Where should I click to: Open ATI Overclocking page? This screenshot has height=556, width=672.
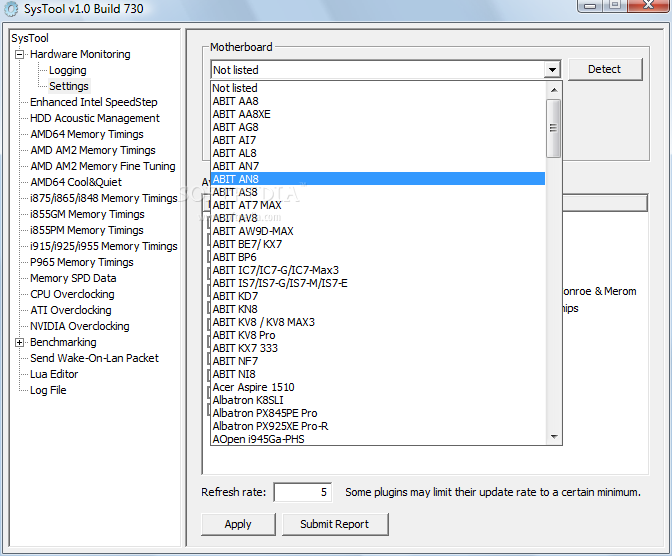pyautogui.click(x=71, y=310)
